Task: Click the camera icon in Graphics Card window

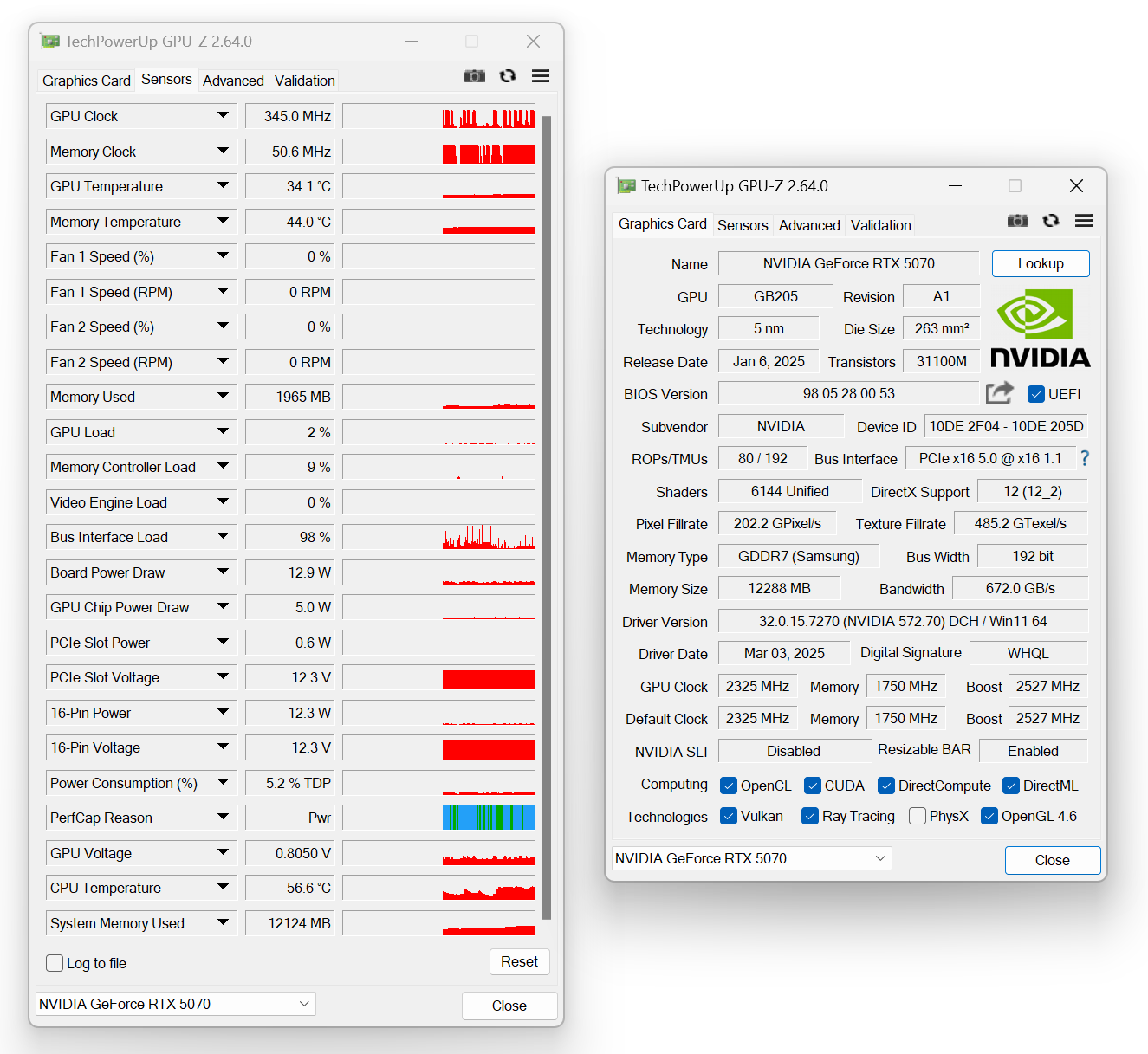Action: (x=1017, y=221)
